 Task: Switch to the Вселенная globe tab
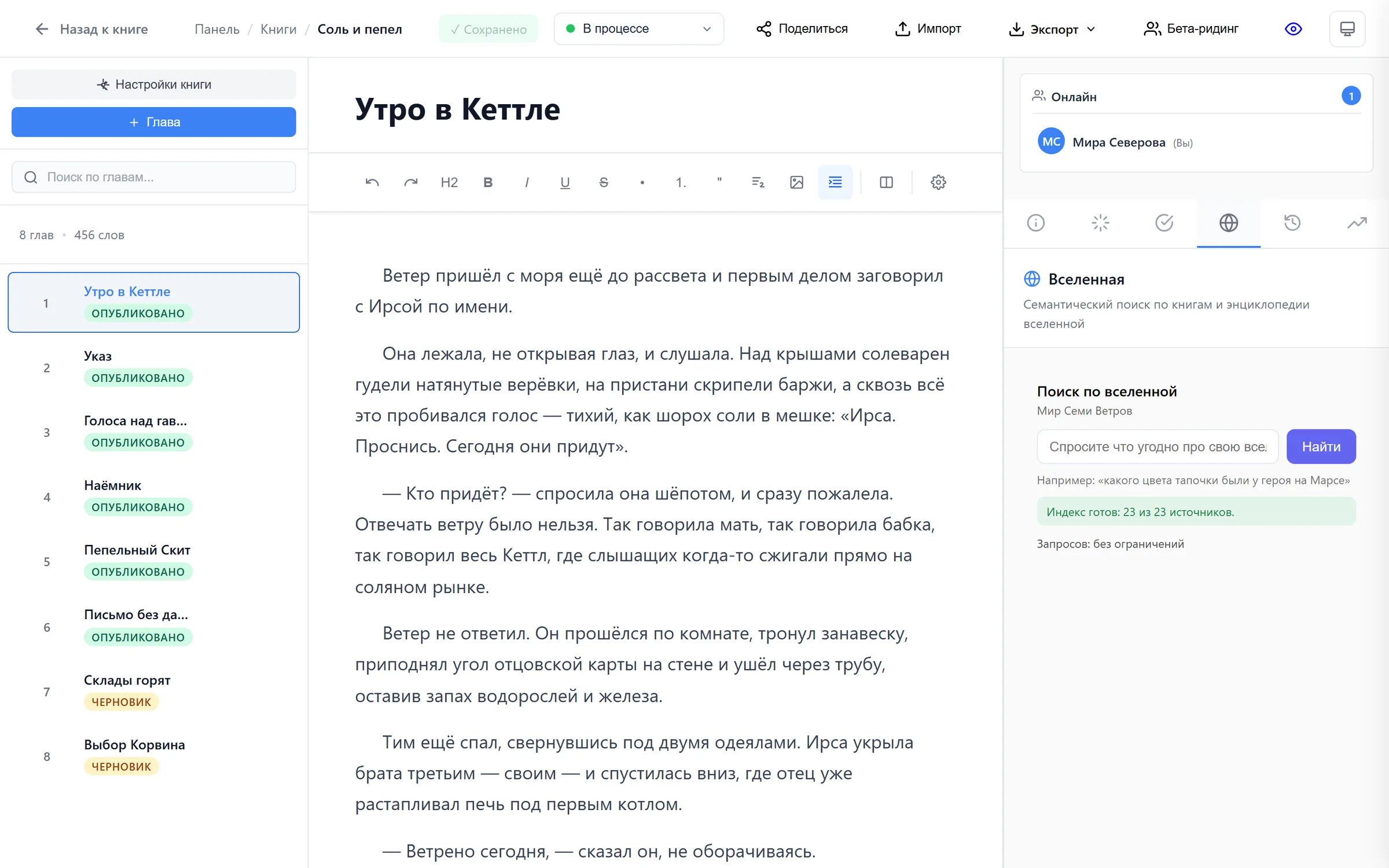pos(1229,223)
